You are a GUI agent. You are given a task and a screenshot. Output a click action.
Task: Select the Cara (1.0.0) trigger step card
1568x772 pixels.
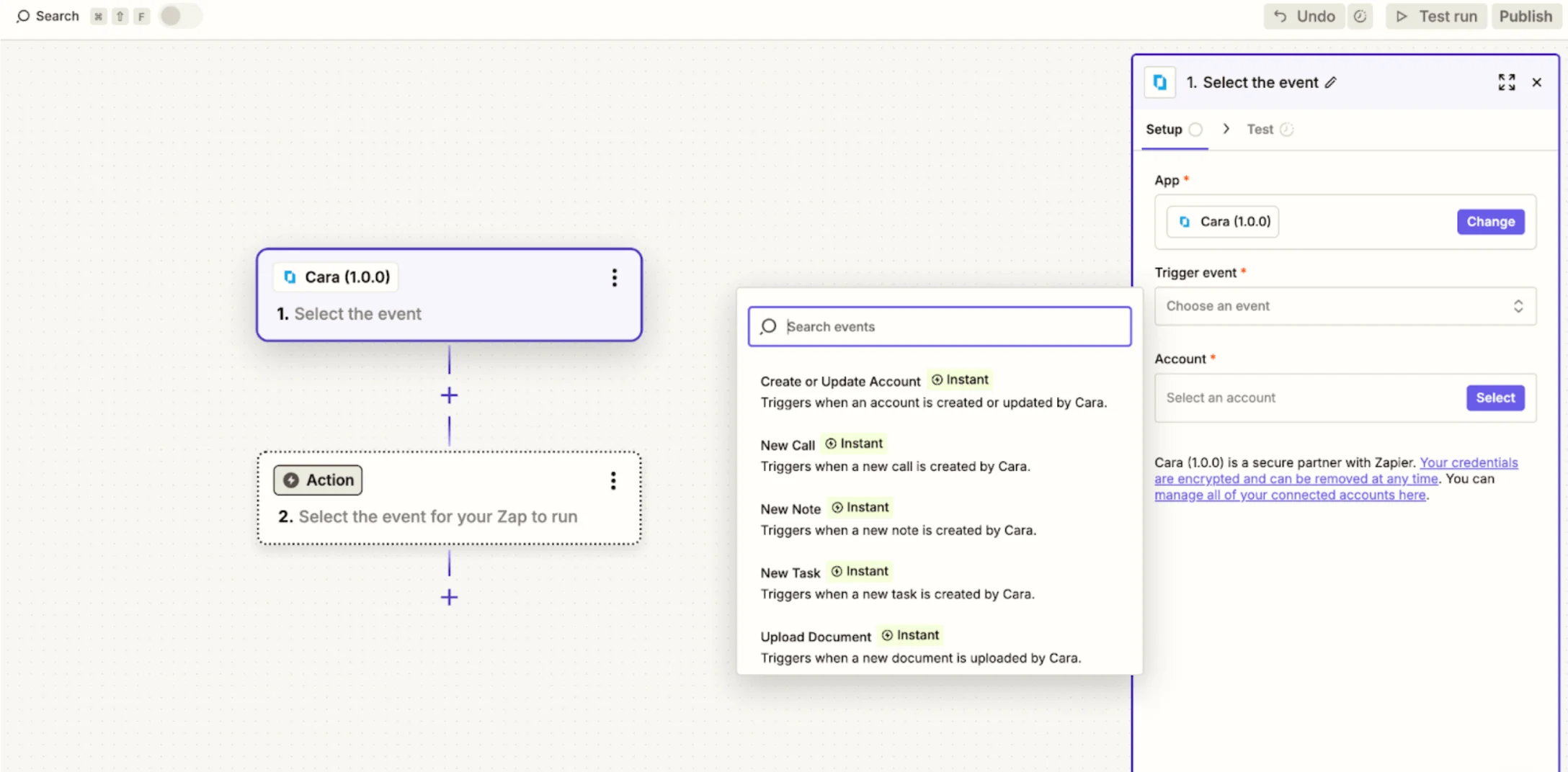click(449, 295)
